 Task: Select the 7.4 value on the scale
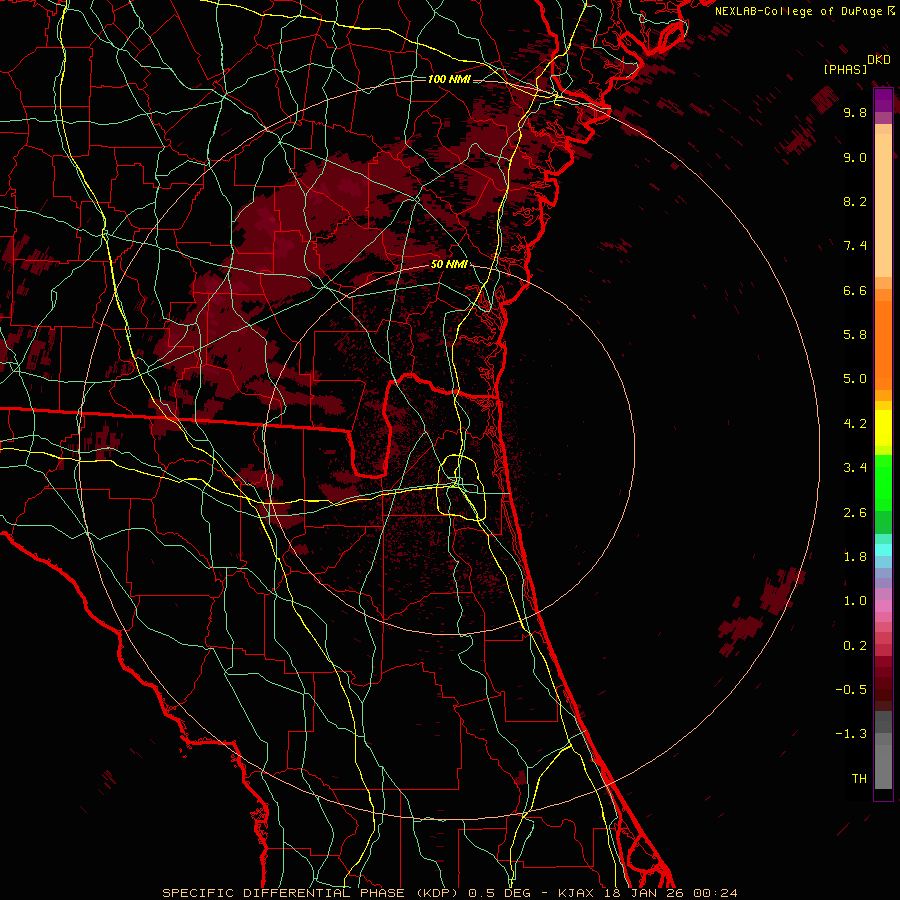[x=855, y=246]
